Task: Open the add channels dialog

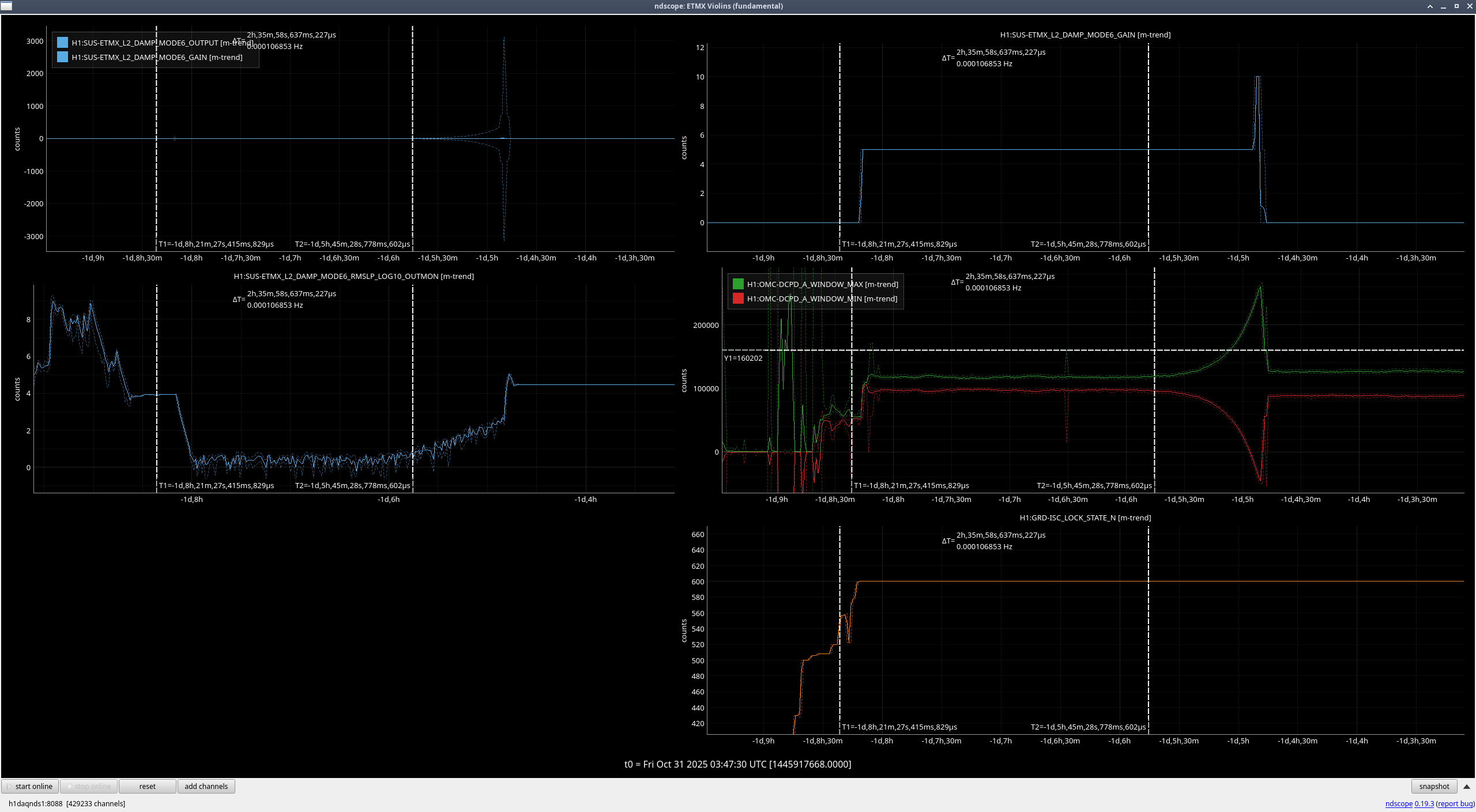Action: (206, 786)
